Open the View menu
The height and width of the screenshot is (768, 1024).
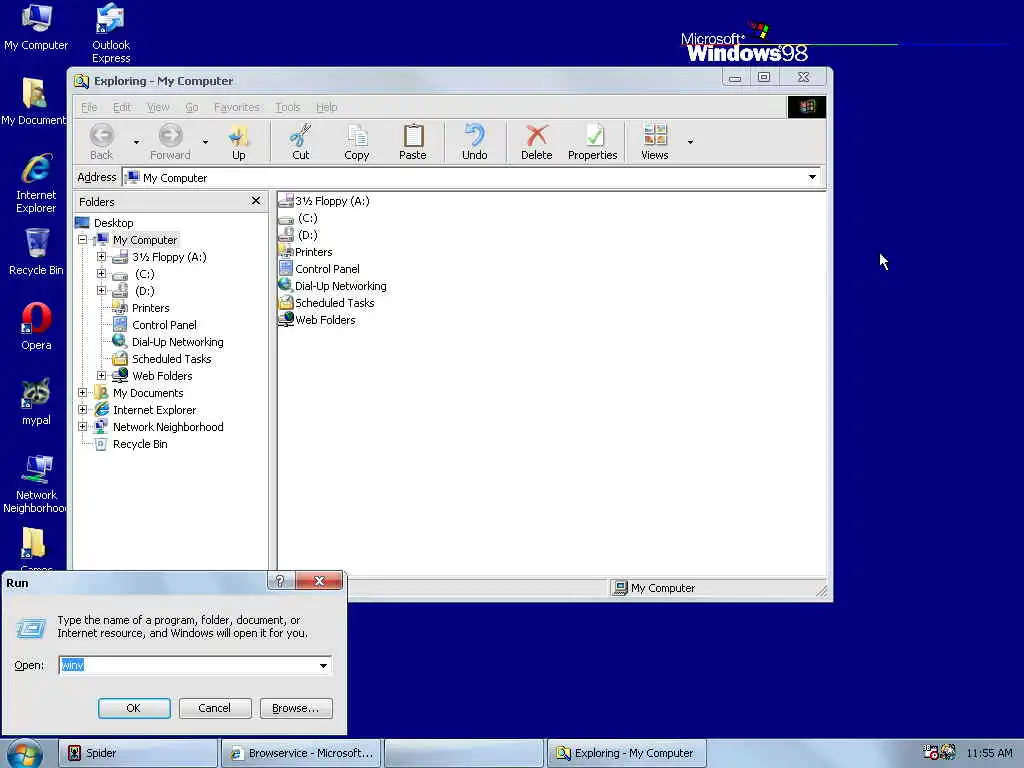[x=158, y=107]
